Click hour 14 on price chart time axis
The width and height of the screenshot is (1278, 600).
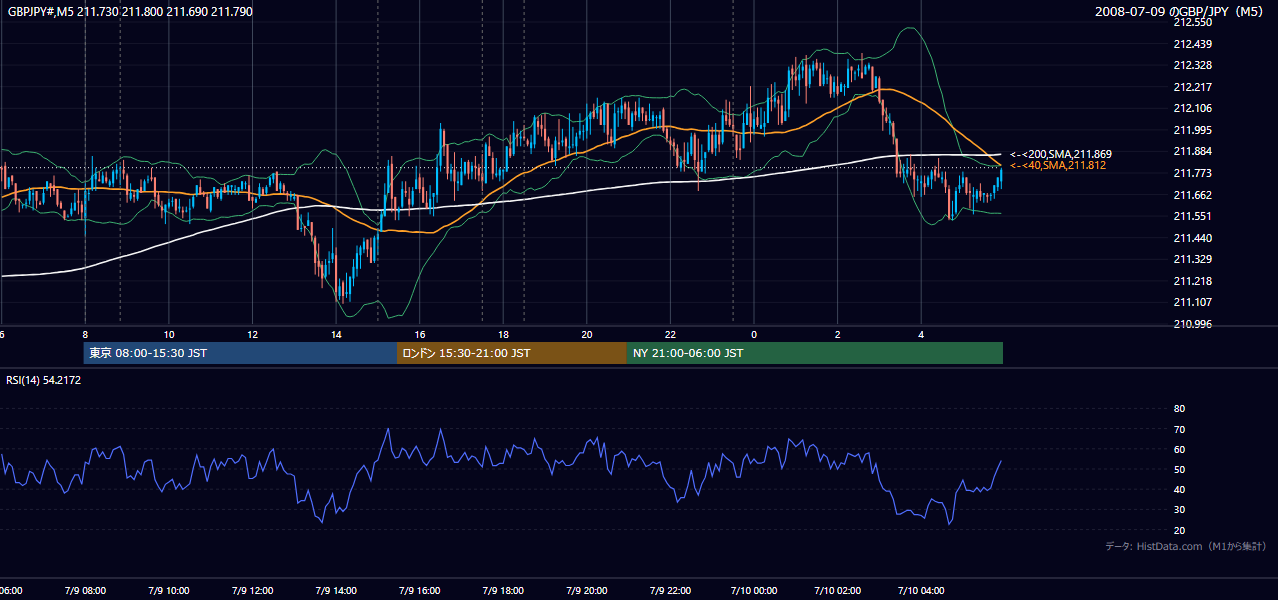tap(336, 334)
